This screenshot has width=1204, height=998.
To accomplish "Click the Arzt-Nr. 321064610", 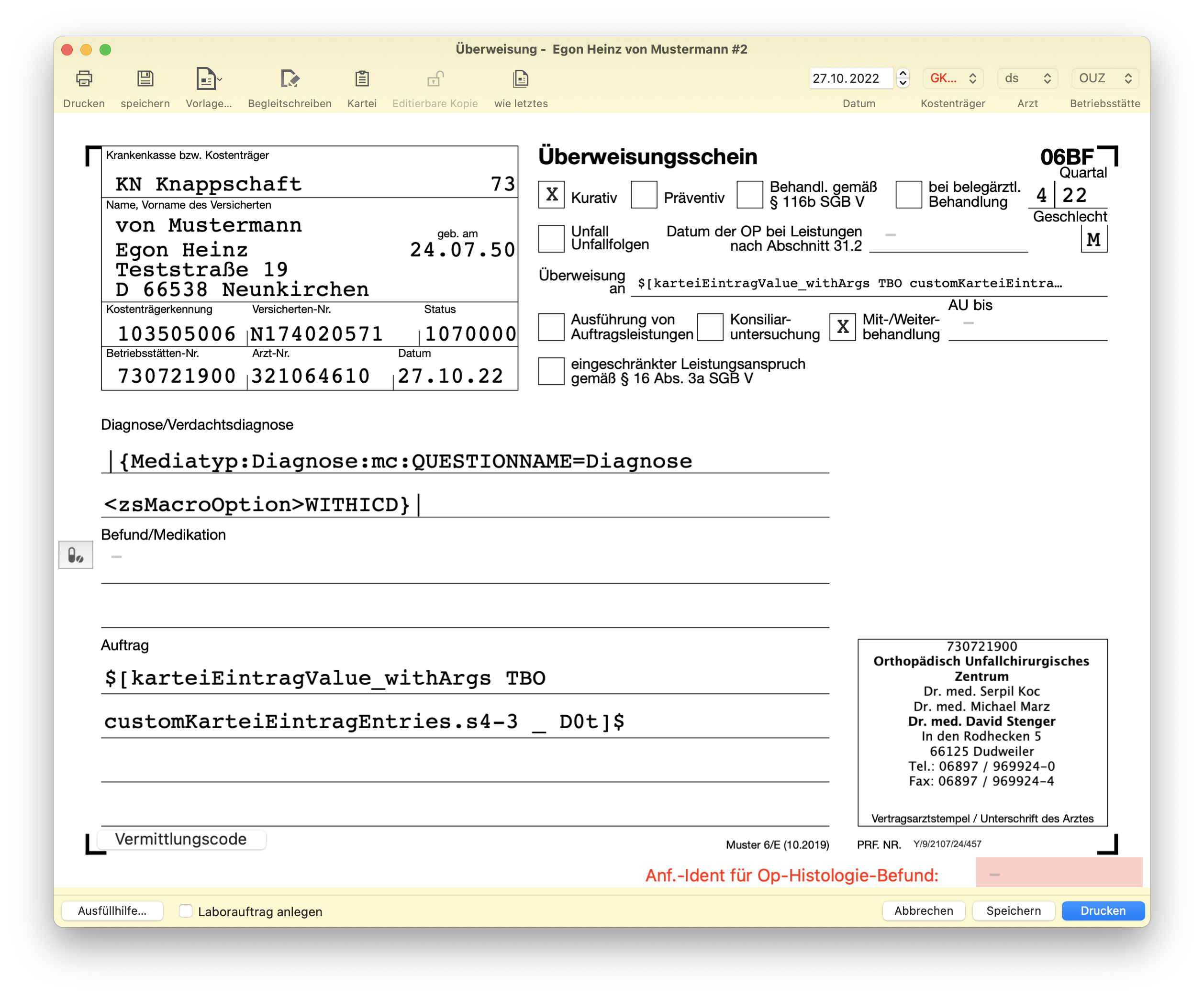I will pyautogui.click(x=311, y=376).
